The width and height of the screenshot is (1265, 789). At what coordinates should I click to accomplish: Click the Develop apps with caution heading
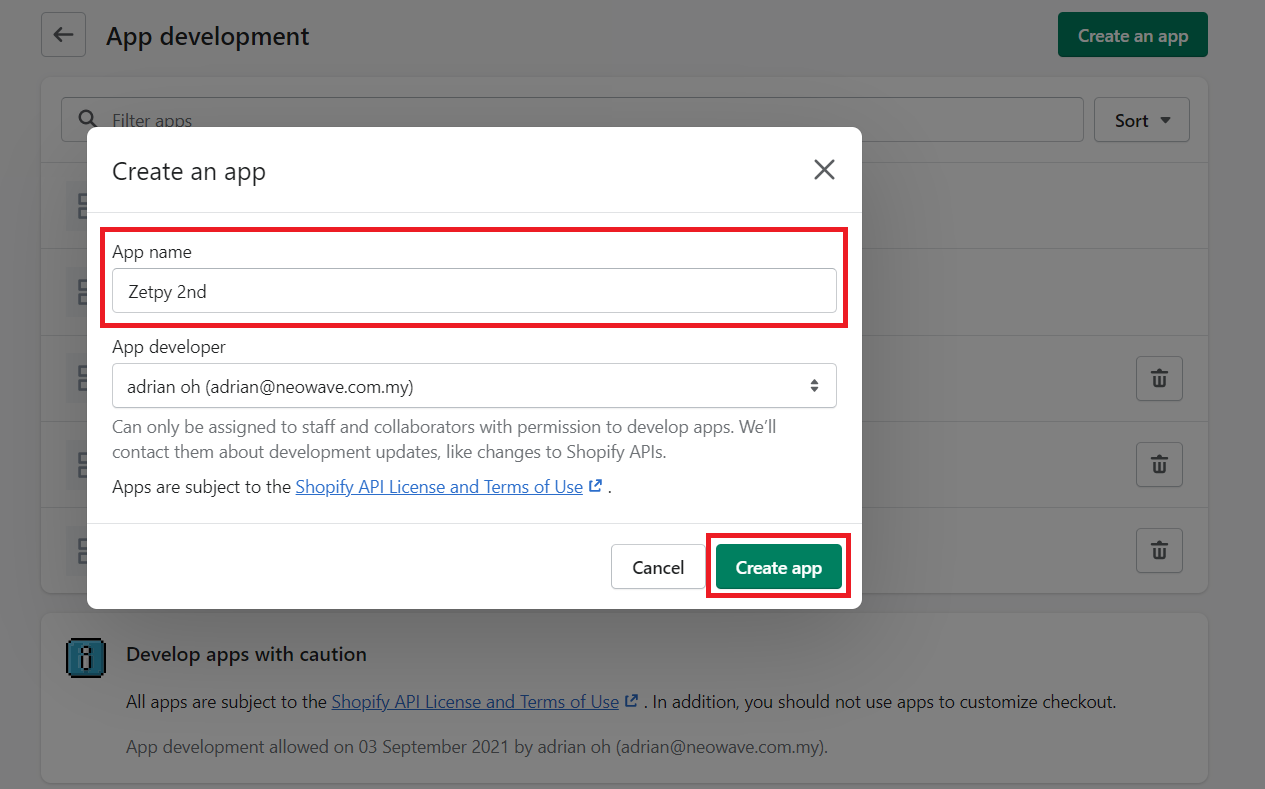(246, 654)
